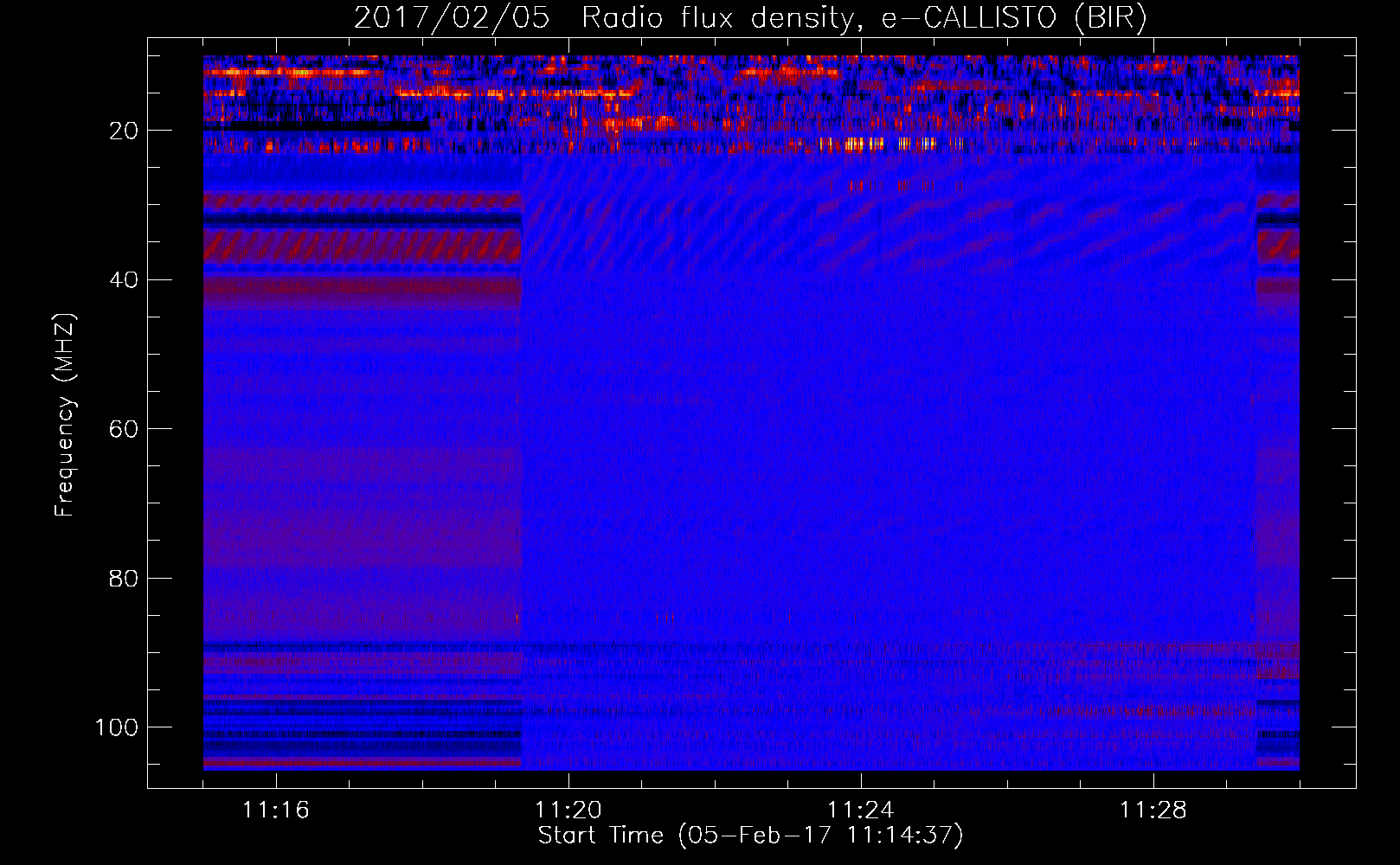Click the 11:24 time tick label
This screenshot has height=865, width=1400.
coord(860,811)
